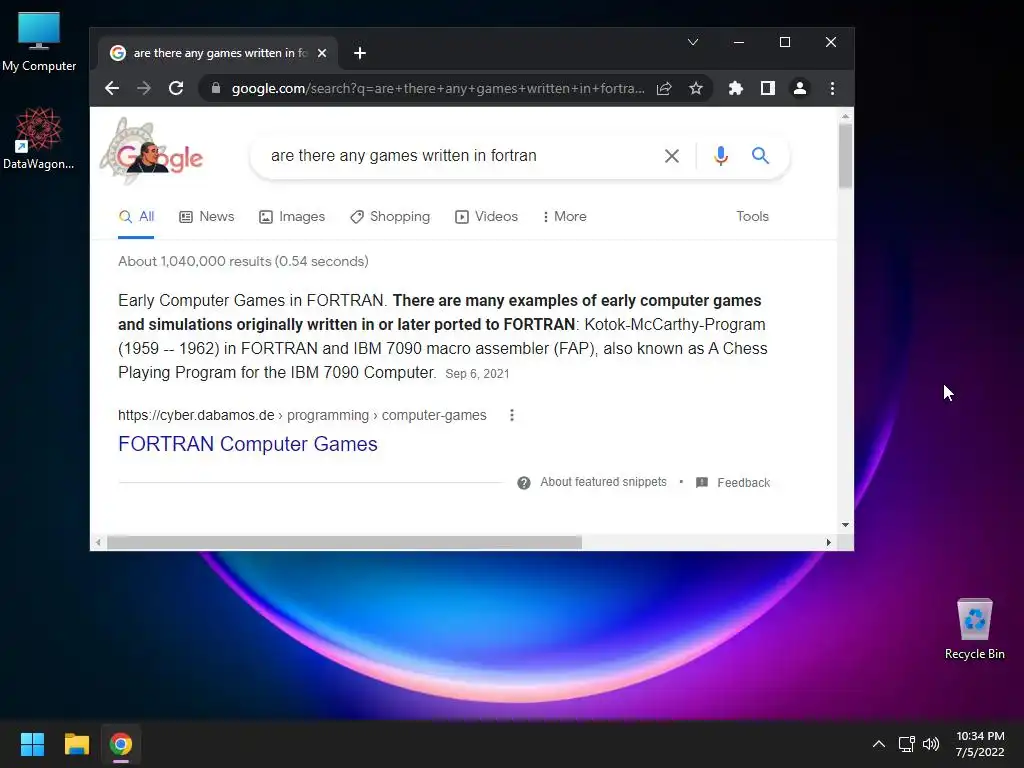Share this page from the address bar
1024x768 pixels.
[x=664, y=88]
